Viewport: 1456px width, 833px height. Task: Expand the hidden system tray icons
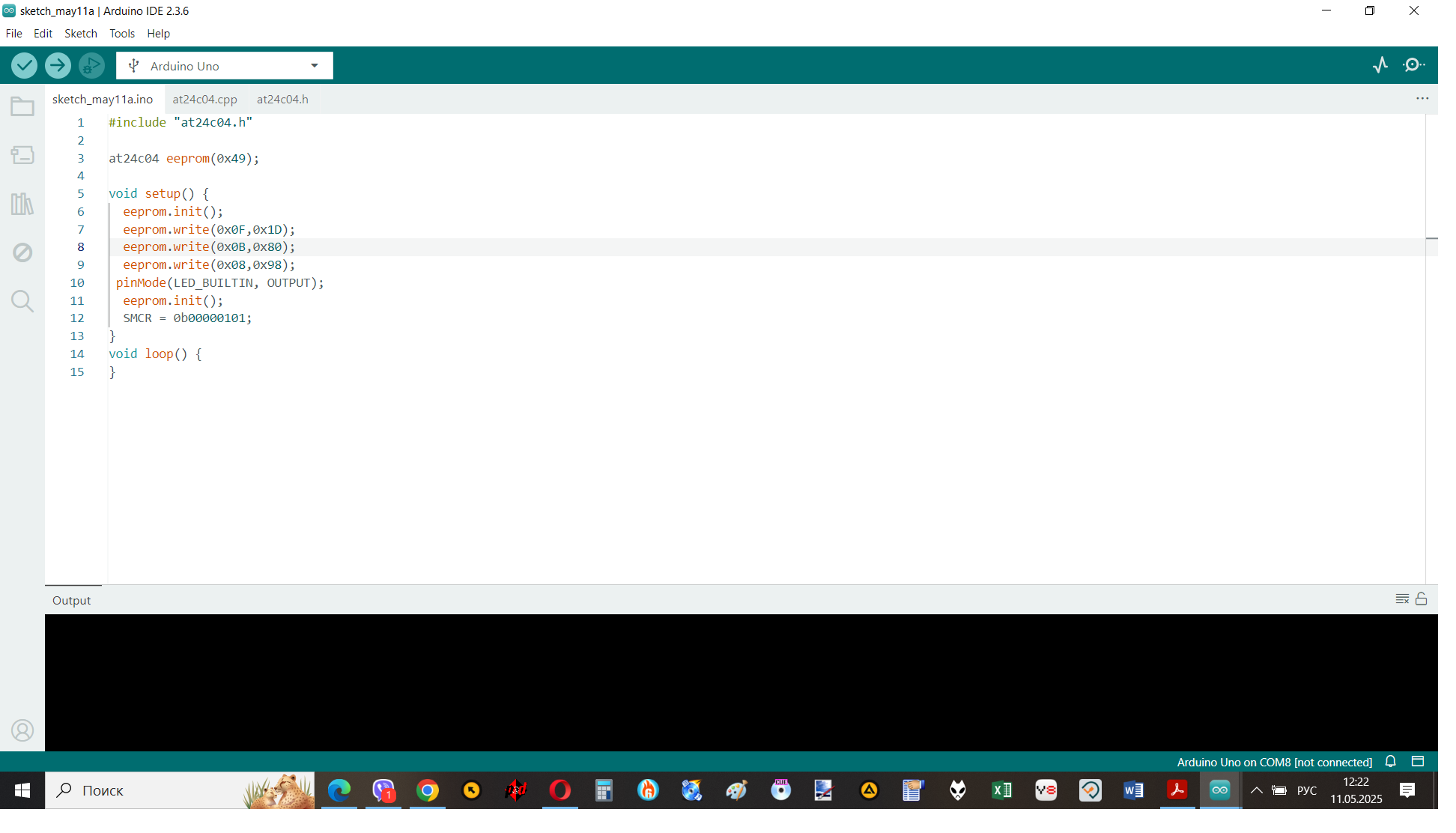(x=1257, y=790)
